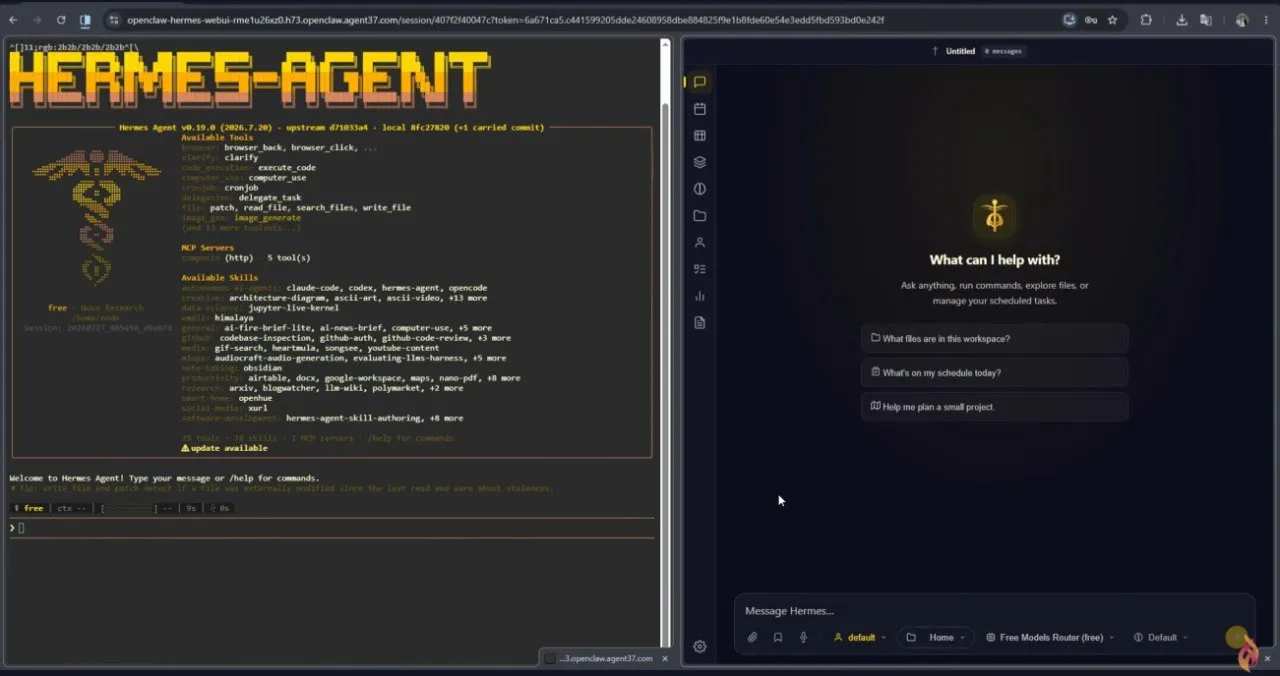
Task: Click the Hermes Agent v0.19.0 version line
Action: coord(332,127)
